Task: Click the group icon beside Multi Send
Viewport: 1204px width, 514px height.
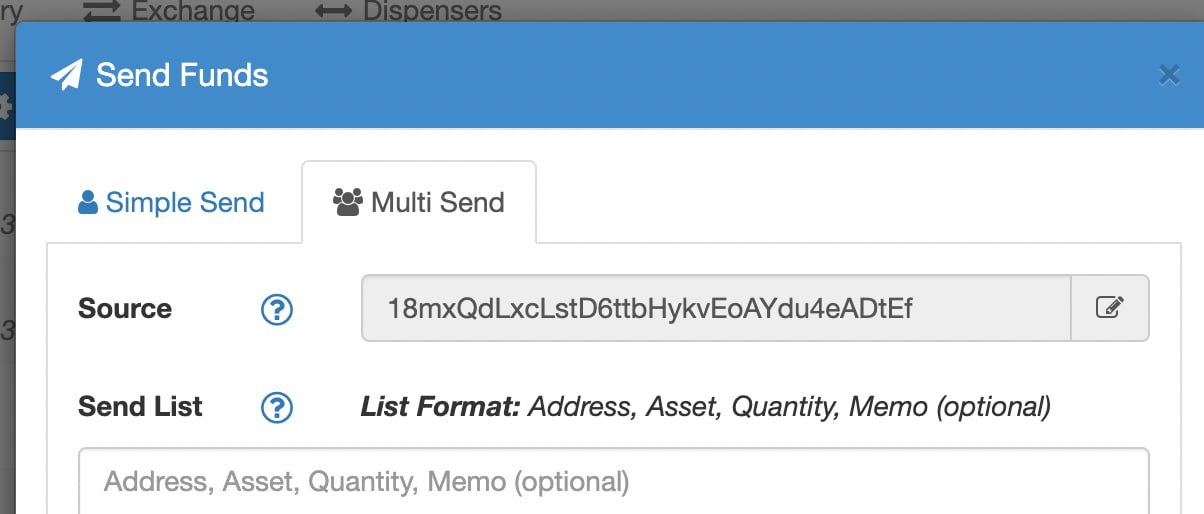Action: 347,203
